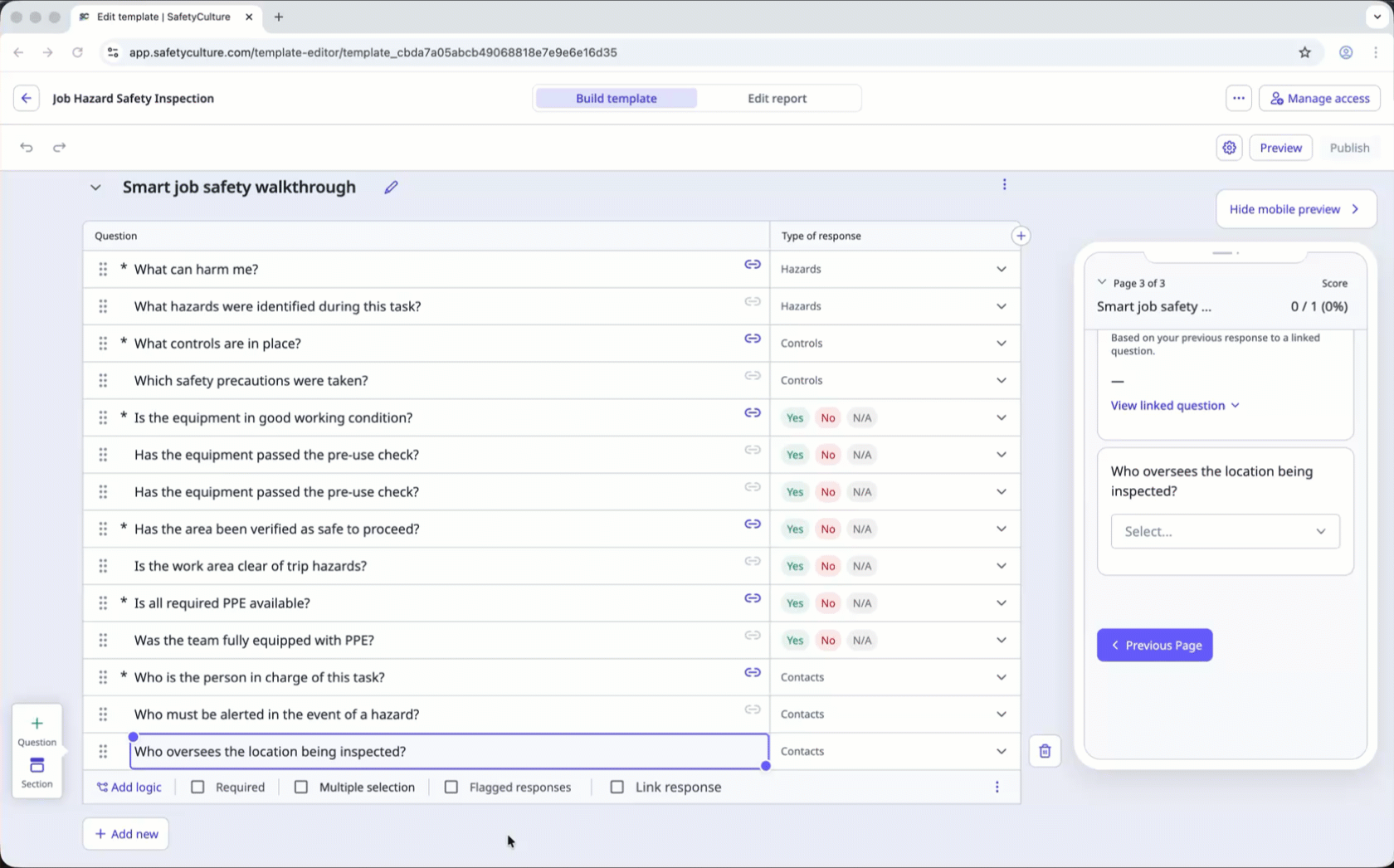The image size is (1394, 868).
Task: Hide mobile preview panel
Action: (1295, 209)
